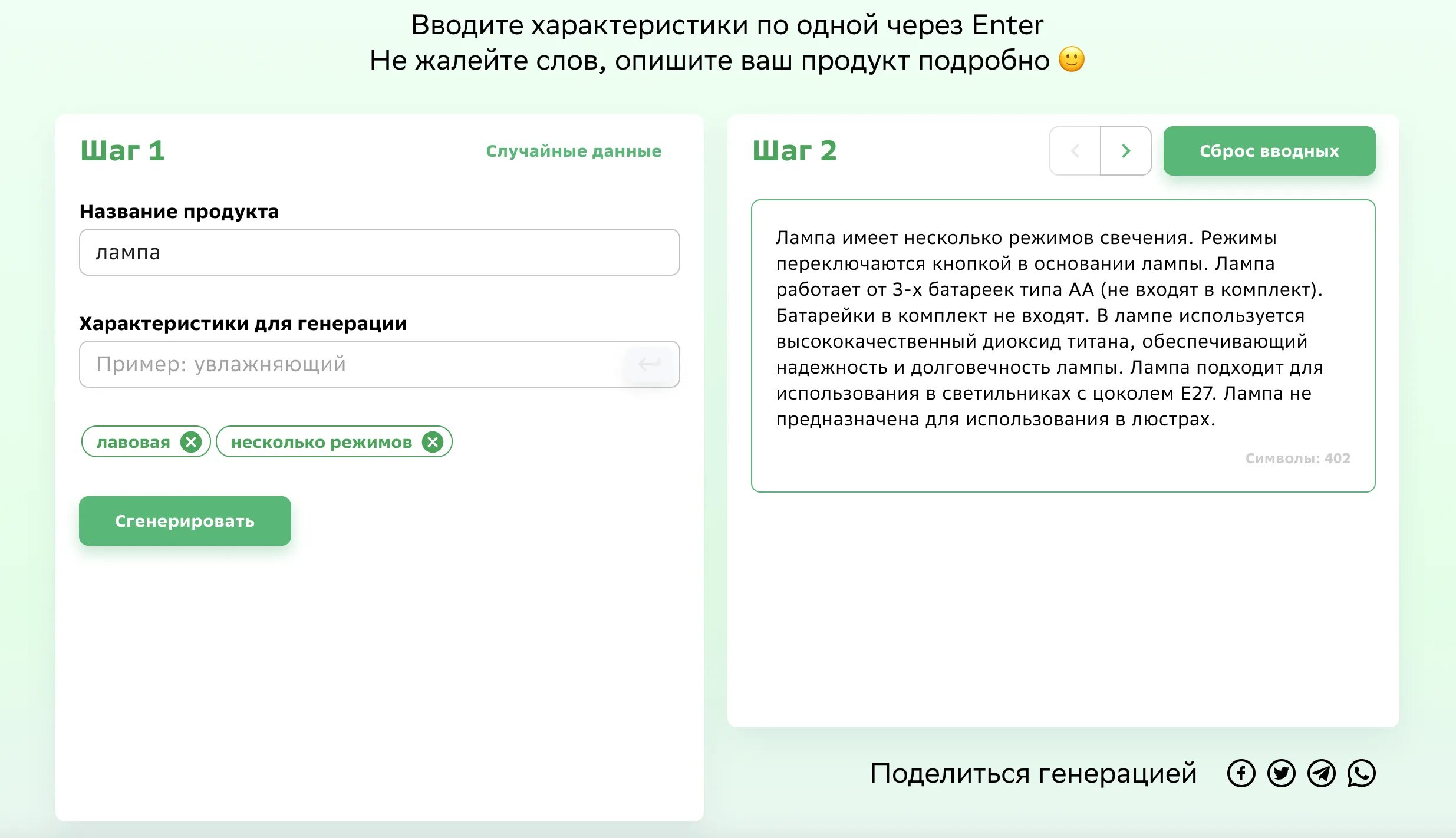Screen dimensions: 1456x838
Task: Remove the 'лавовая' tag
Action: [190, 442]
